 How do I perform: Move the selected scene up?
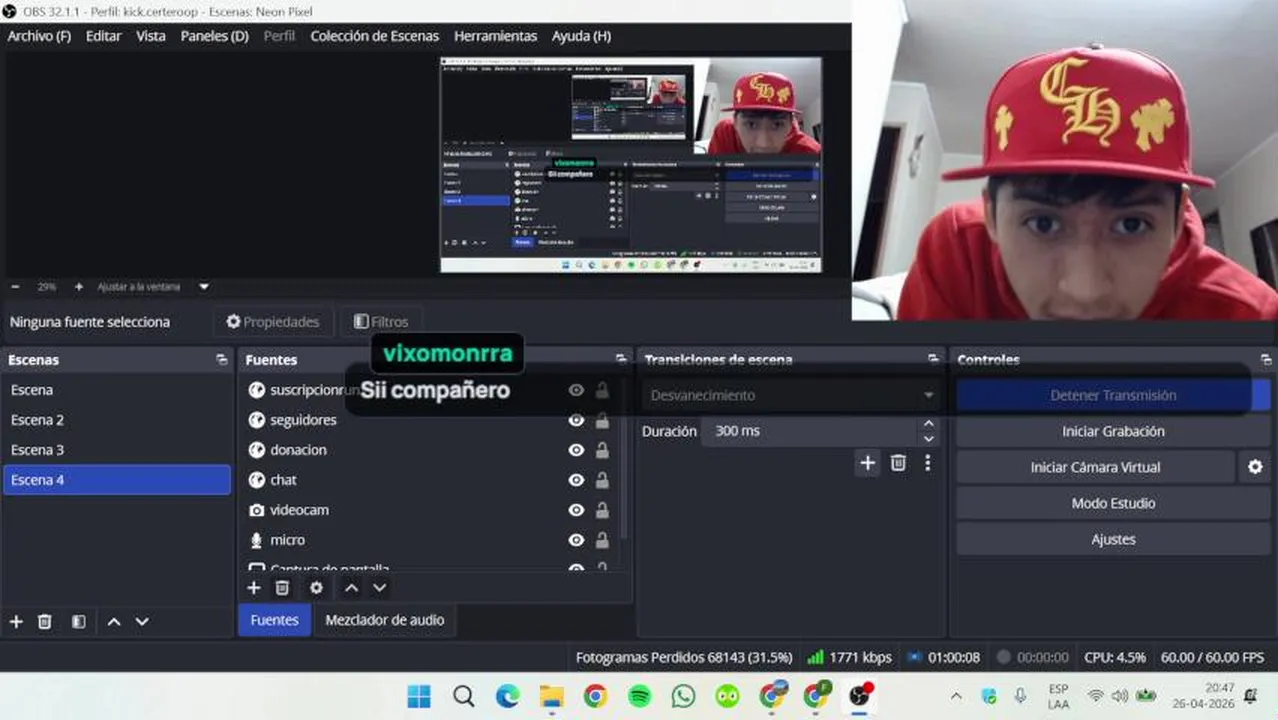[114, 621]
